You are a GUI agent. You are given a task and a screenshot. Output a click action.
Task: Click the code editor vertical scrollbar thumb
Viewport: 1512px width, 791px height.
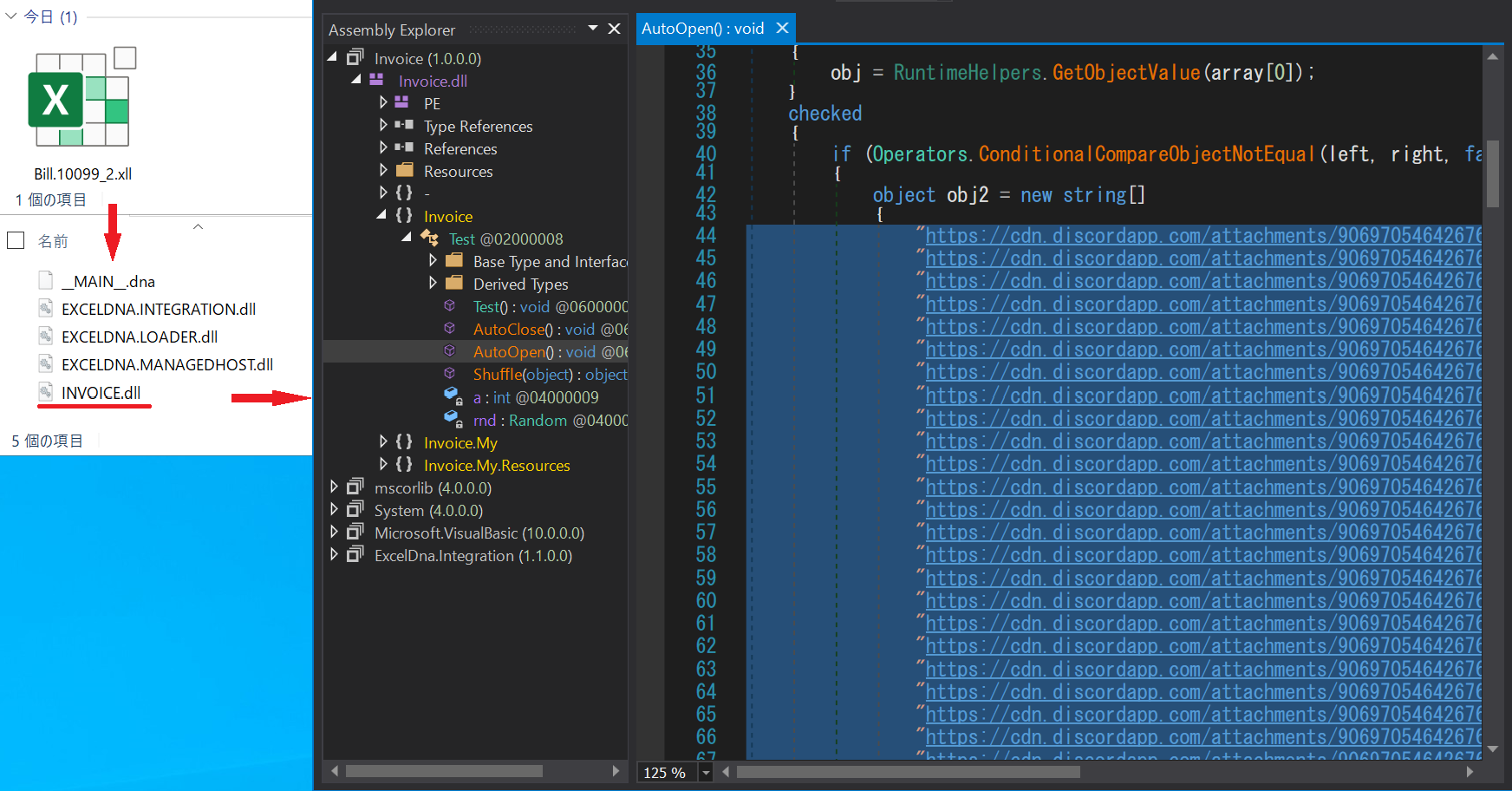pos(1492,173)
